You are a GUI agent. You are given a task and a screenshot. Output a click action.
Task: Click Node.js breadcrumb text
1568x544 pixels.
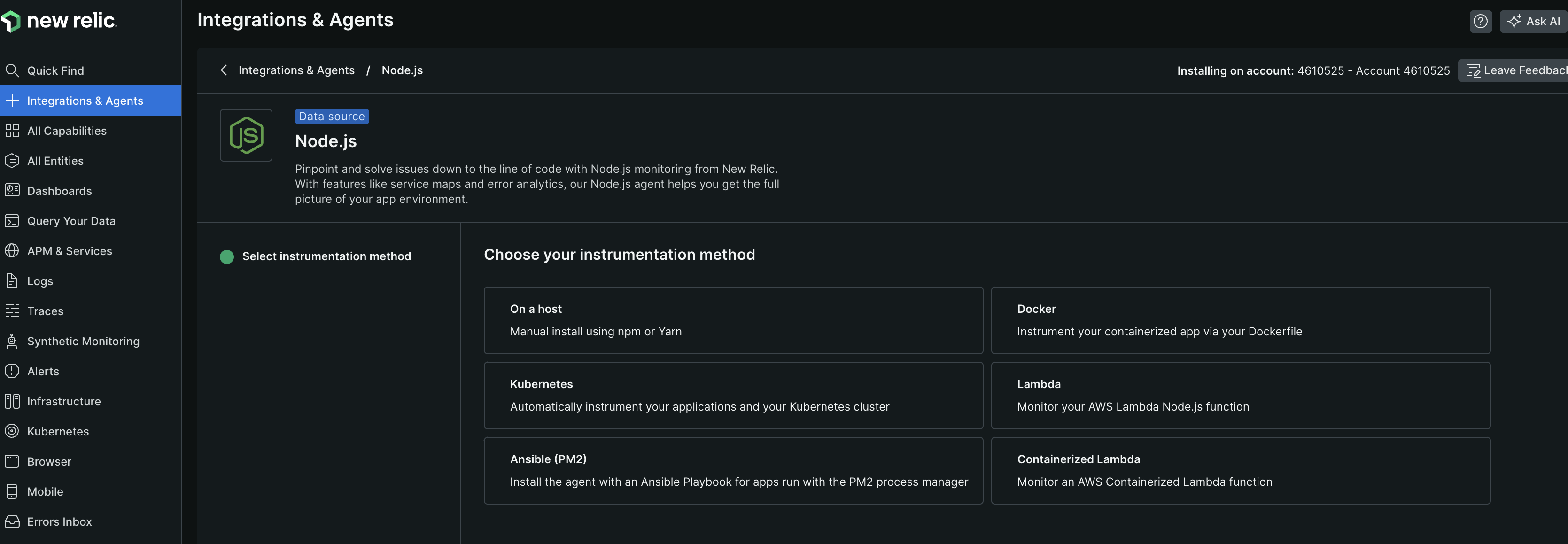point(402,70)
